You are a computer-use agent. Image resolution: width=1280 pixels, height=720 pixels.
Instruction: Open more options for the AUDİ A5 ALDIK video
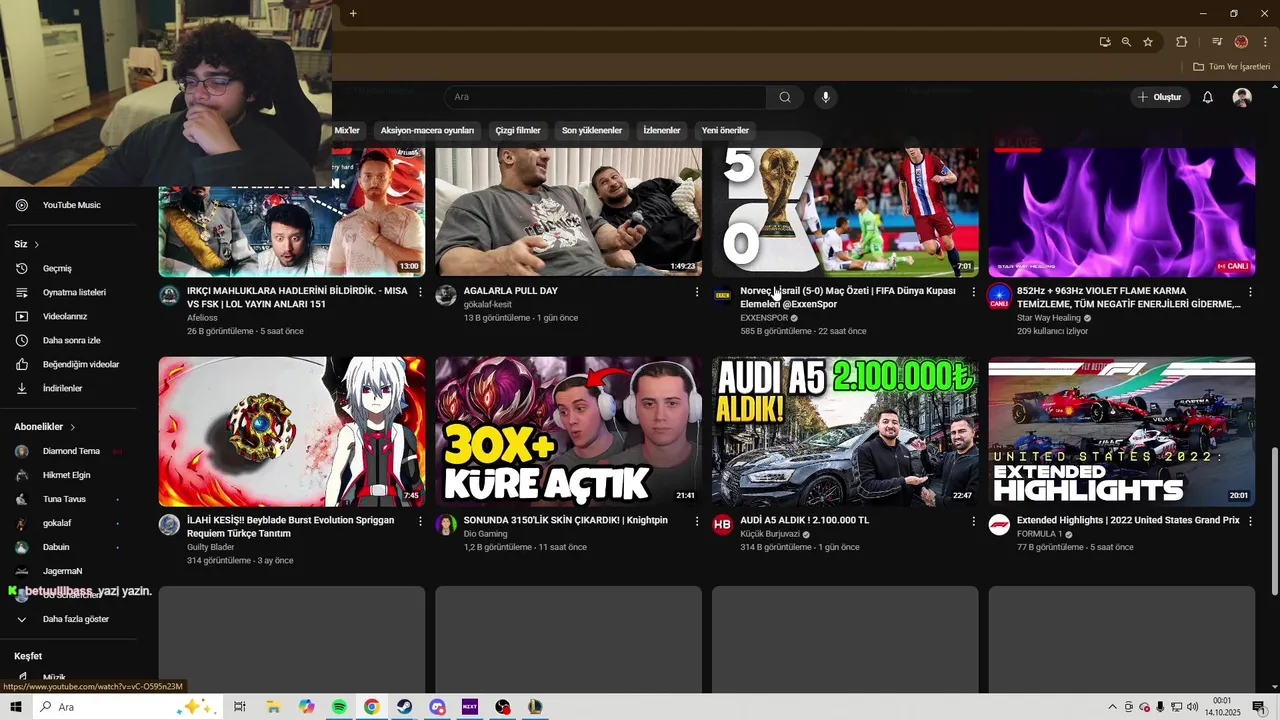click(973, 521)
